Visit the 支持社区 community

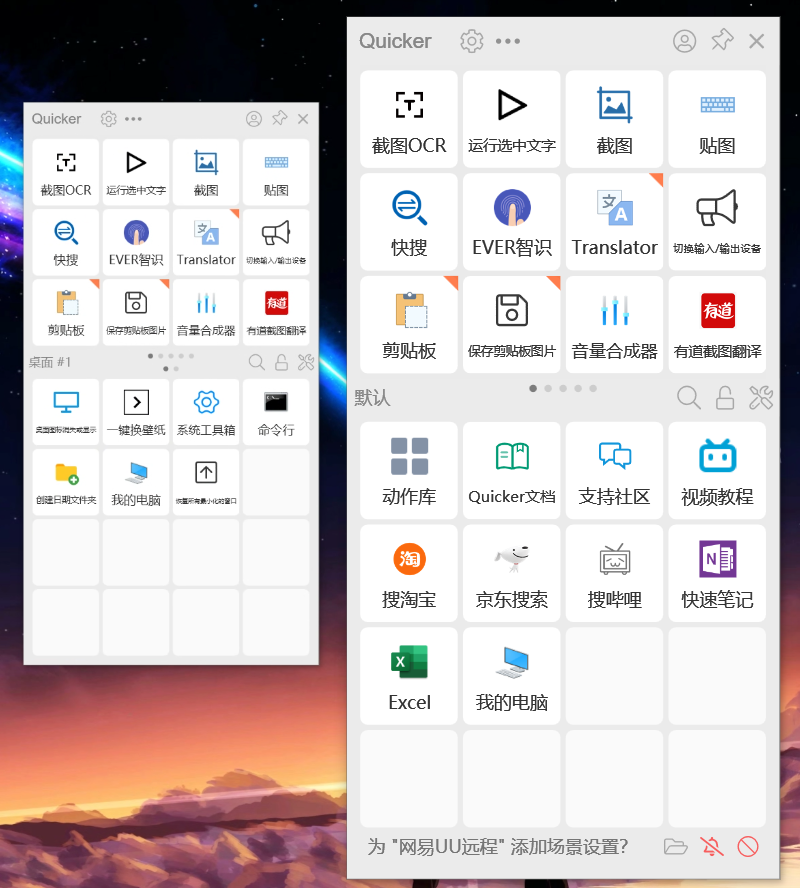(614, 471)
